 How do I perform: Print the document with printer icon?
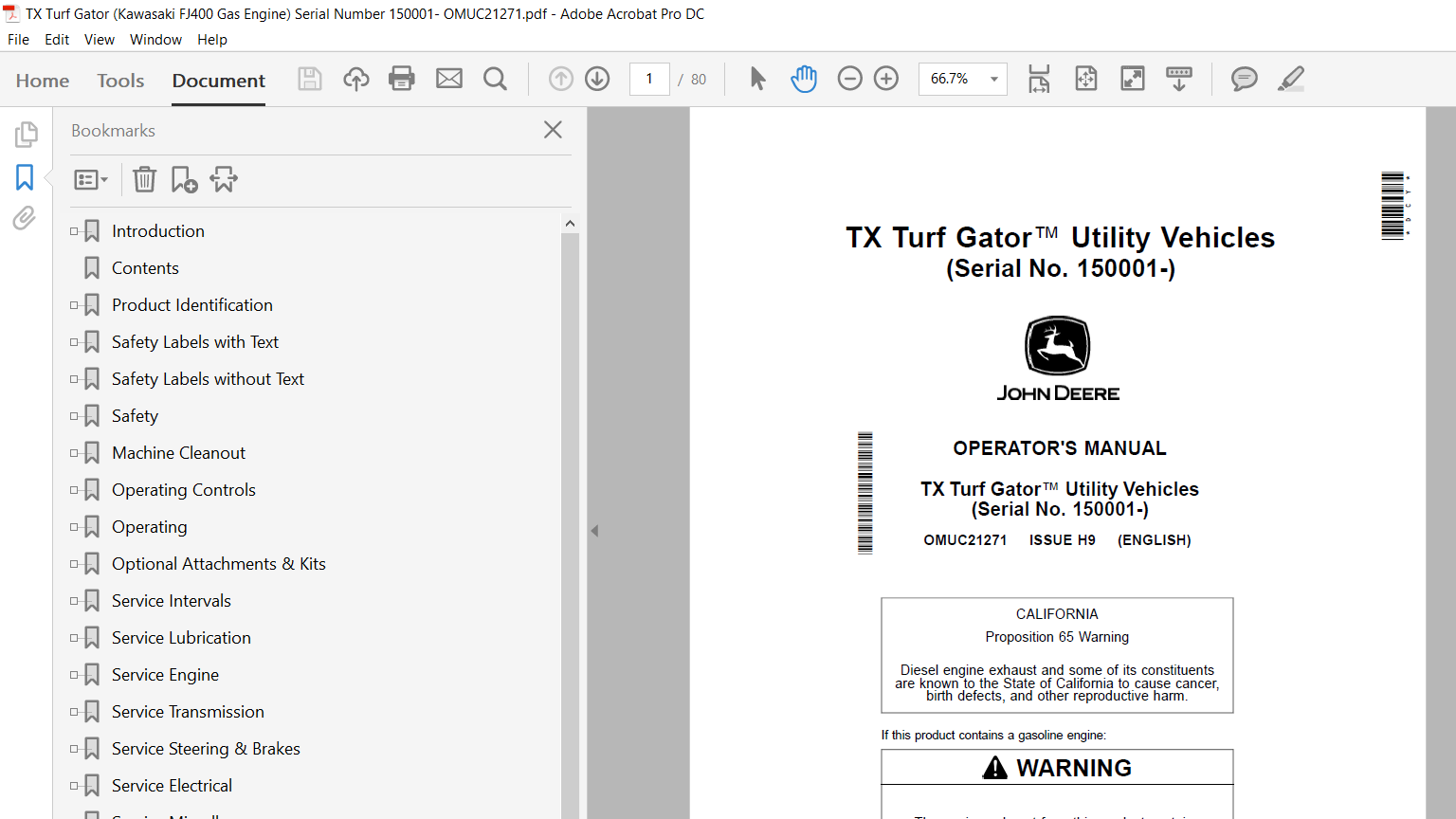[x=402, y=79]
